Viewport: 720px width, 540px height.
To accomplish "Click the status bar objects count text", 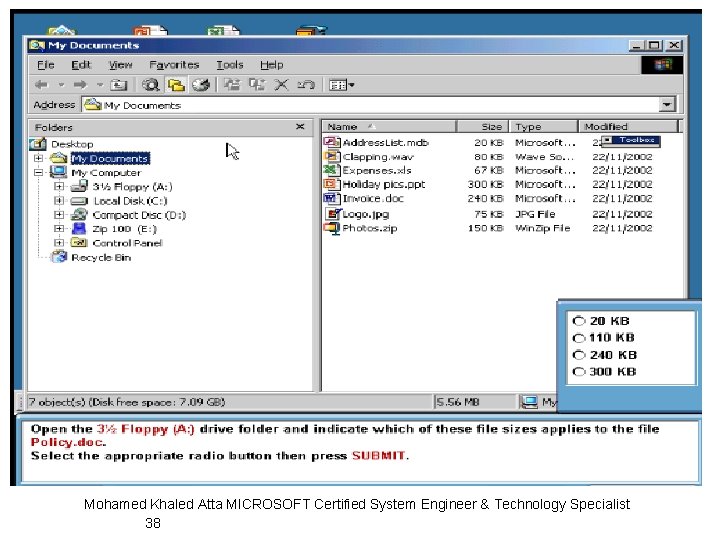I will tap(127, 402).
